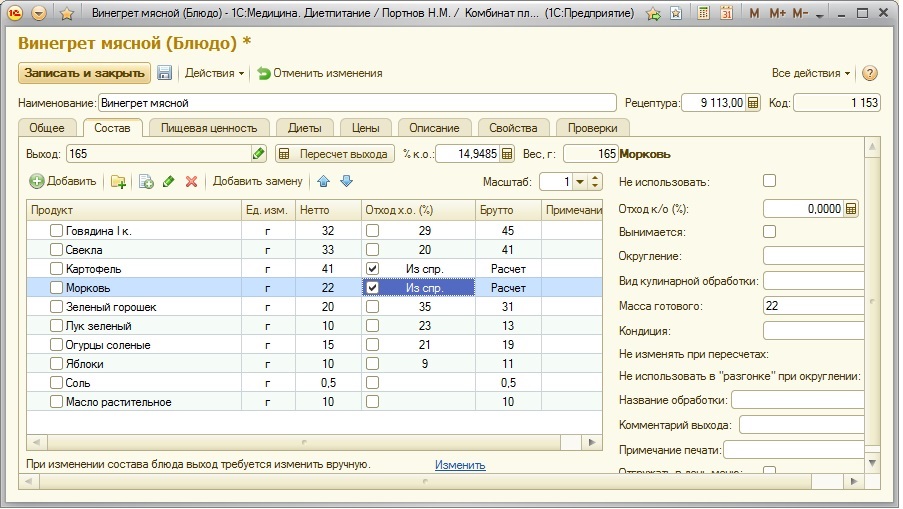The width and height of the screenshot is (903, 509).
Task: Click the Изменить link
Action: [x=459, y=465]
